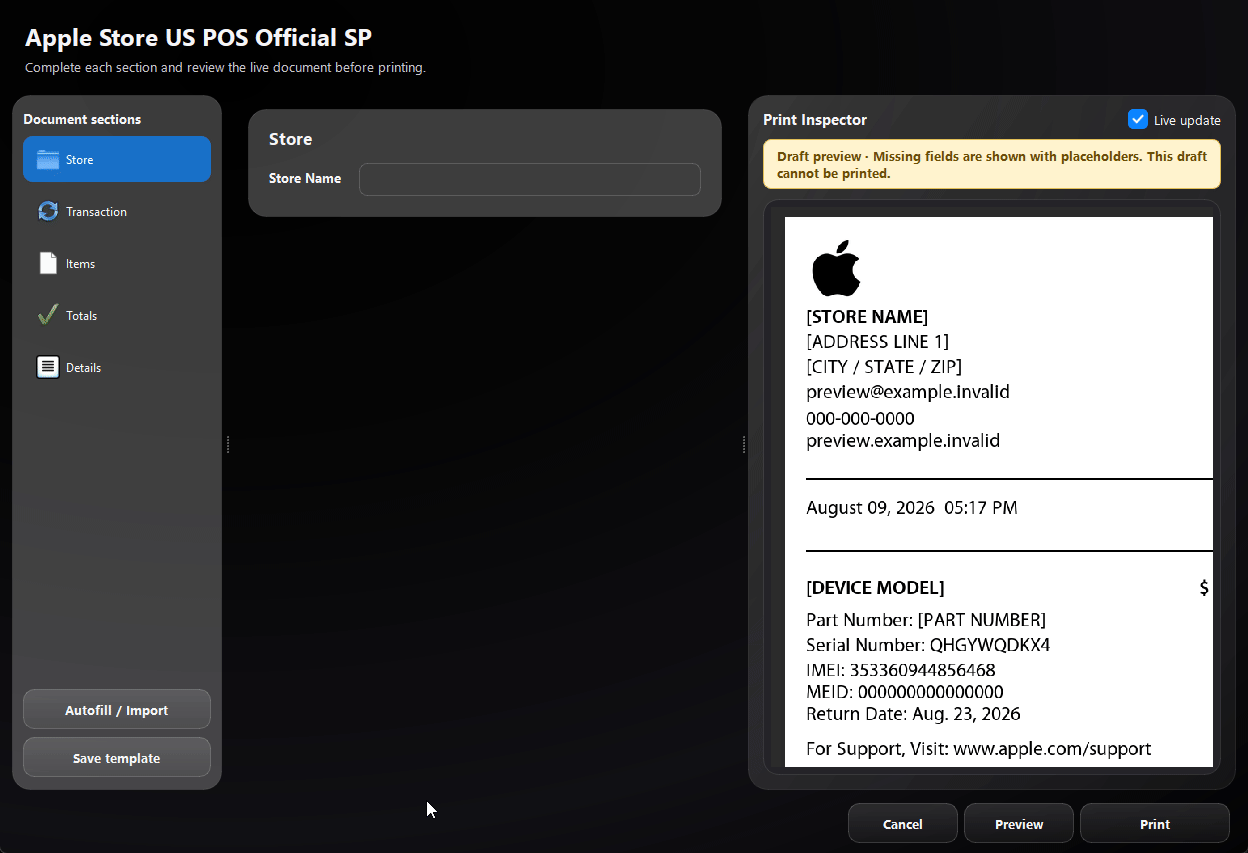The height and width of the screenshot is (853, 1248).
Task: Click the IMEI 353360944856468 line
Action: pos(901,670)
